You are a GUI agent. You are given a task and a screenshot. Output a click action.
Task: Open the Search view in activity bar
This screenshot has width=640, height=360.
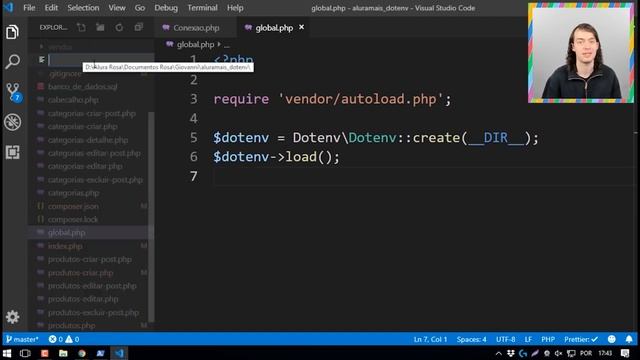pyautogui.click(x=12, y=62)
